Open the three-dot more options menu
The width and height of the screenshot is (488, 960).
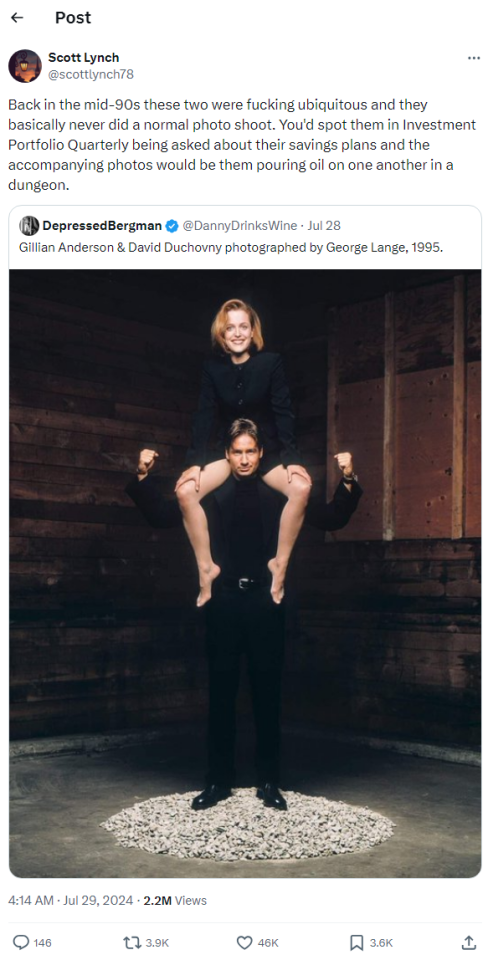pyautogui.click(x=473, y=58)
